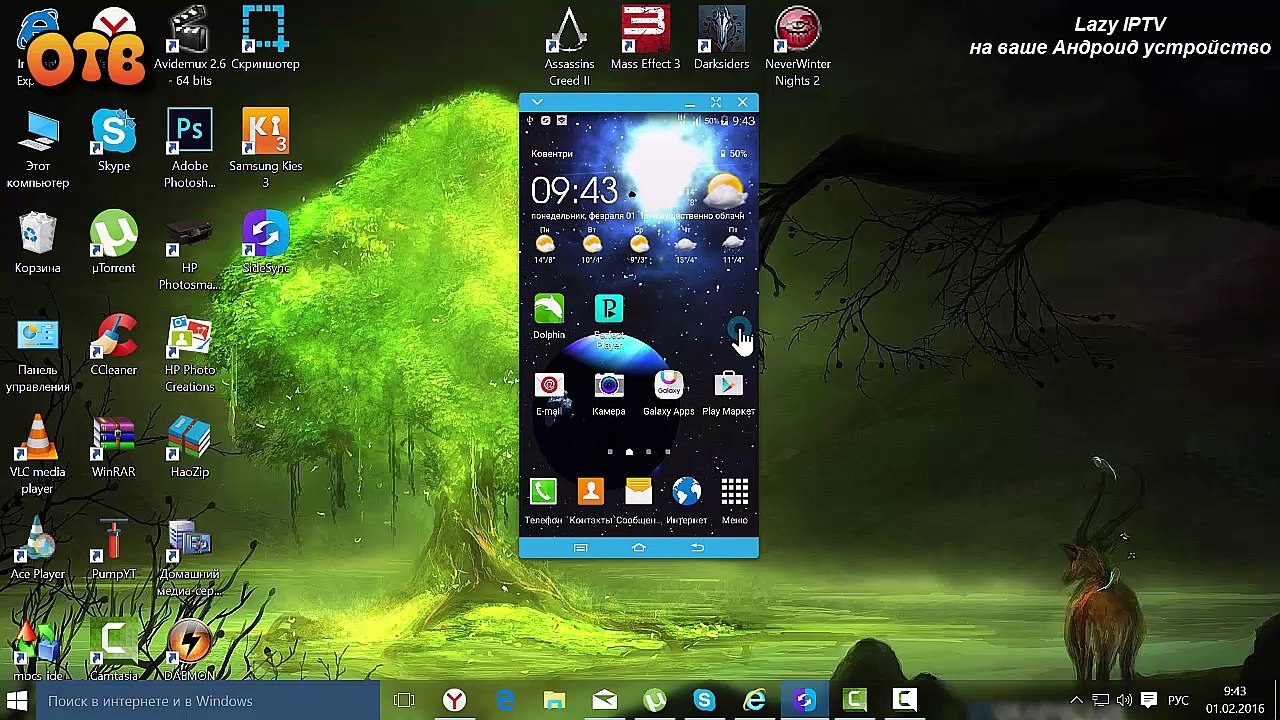
Task: Tap the phone Back navigation button
Action: coord(697,548)
